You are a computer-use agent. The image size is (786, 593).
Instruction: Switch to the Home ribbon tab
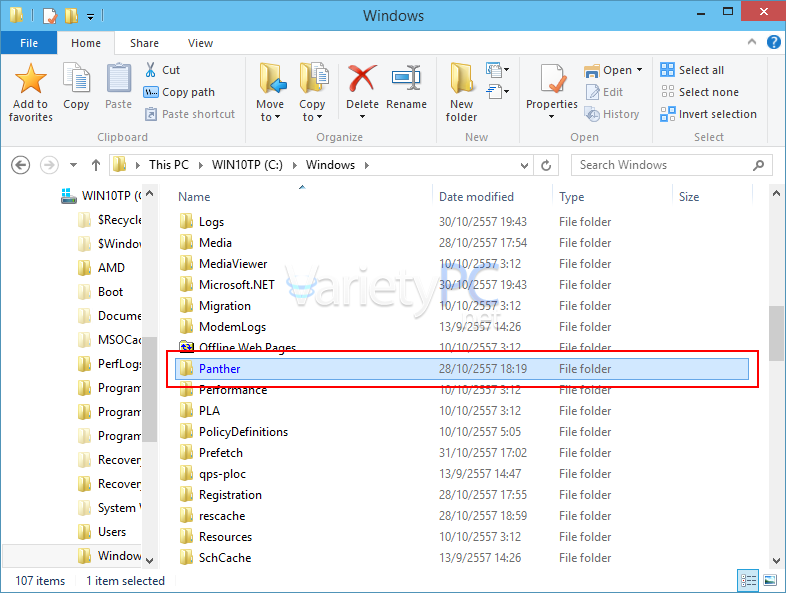point(86,43)
